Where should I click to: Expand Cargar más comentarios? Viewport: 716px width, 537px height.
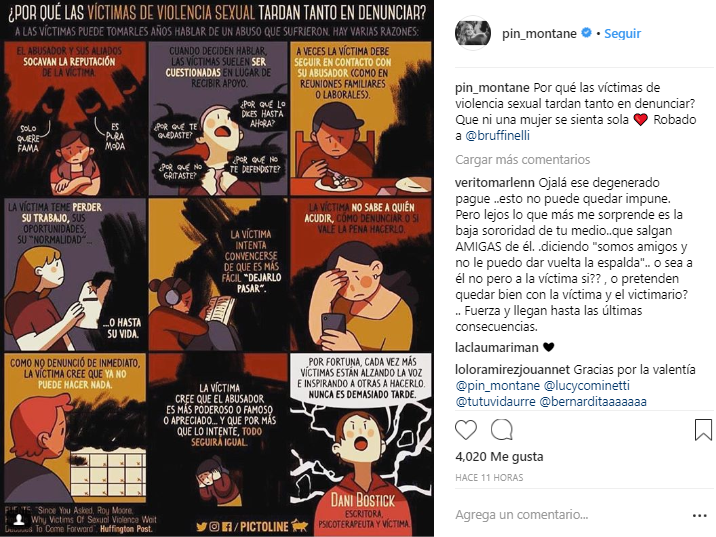coord(522,159)
